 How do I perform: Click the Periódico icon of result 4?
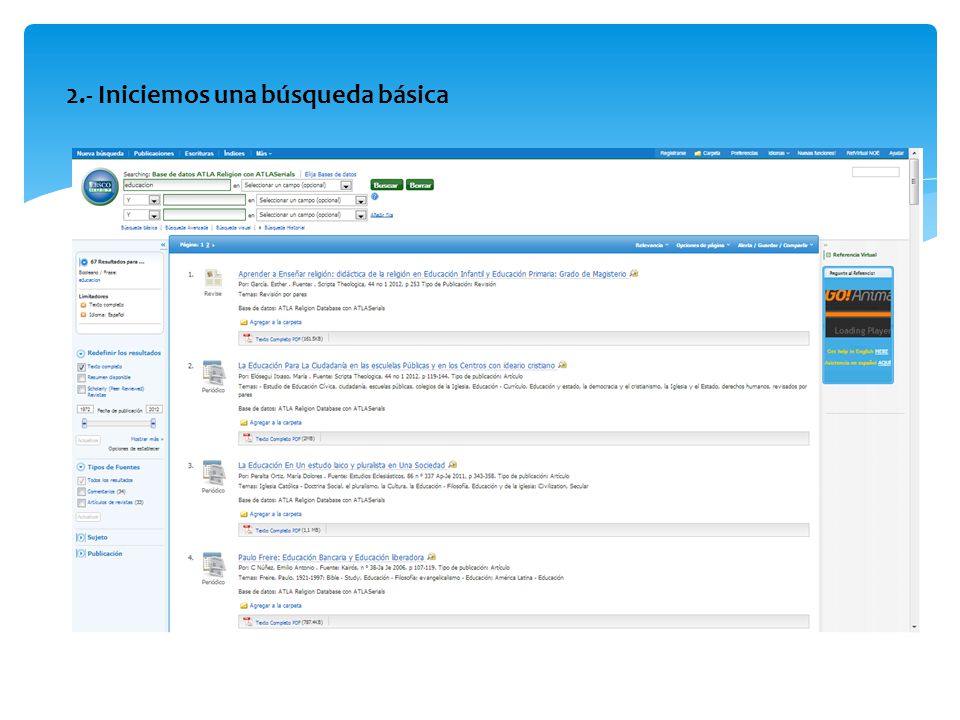[x=213, y=564]
